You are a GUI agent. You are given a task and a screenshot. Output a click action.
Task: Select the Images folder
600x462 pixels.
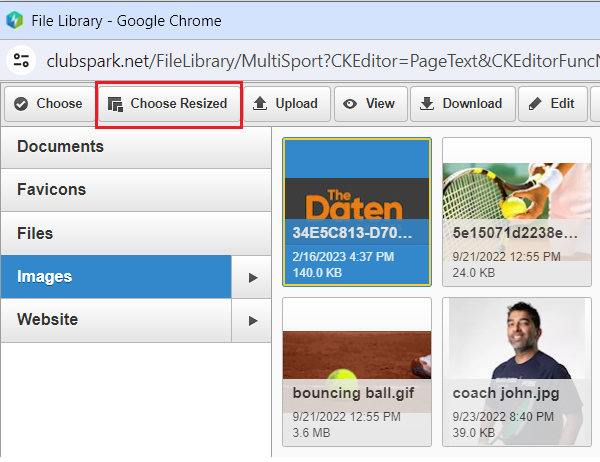click(115, 277)
